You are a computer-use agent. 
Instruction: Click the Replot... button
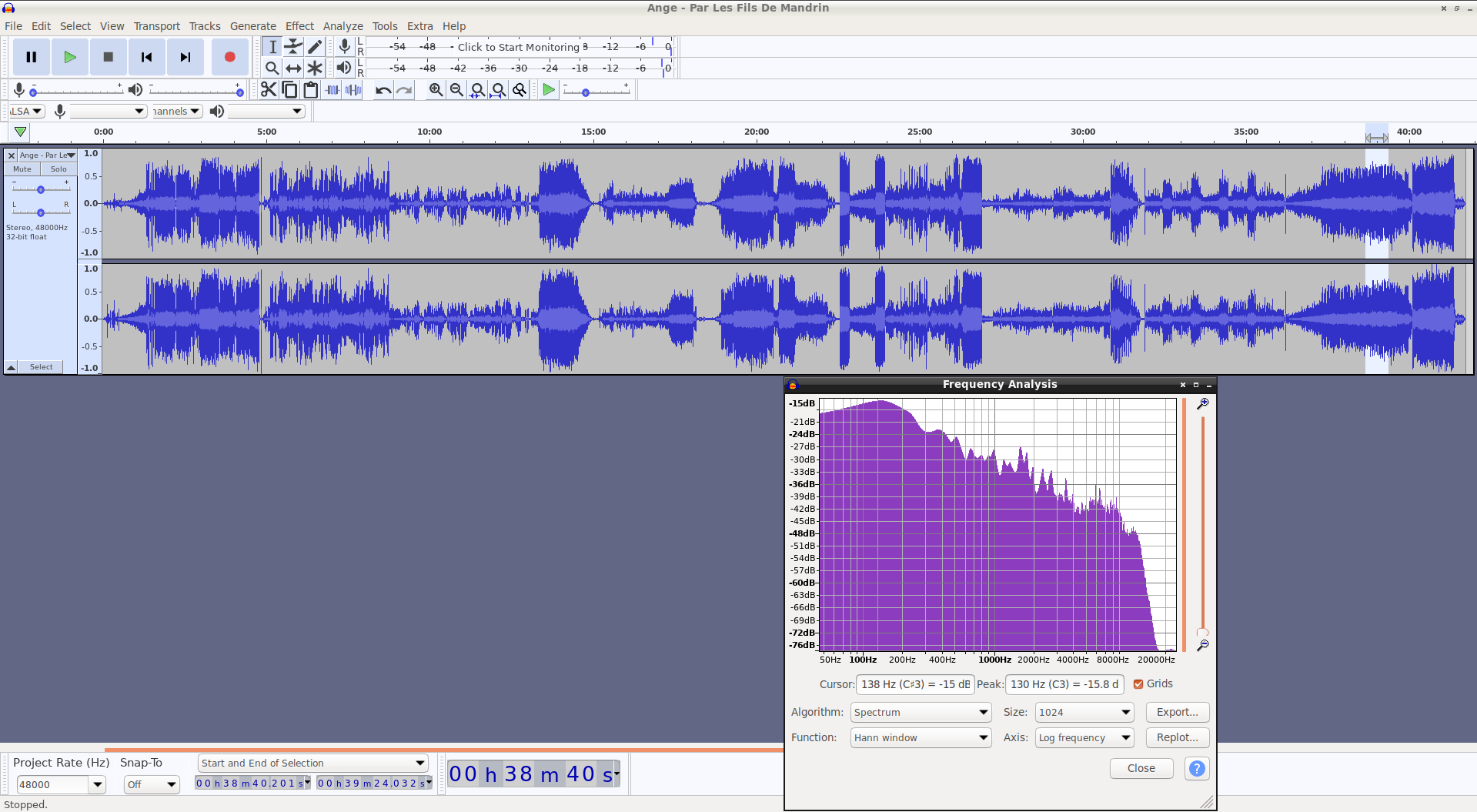[x=1177, y=738]
